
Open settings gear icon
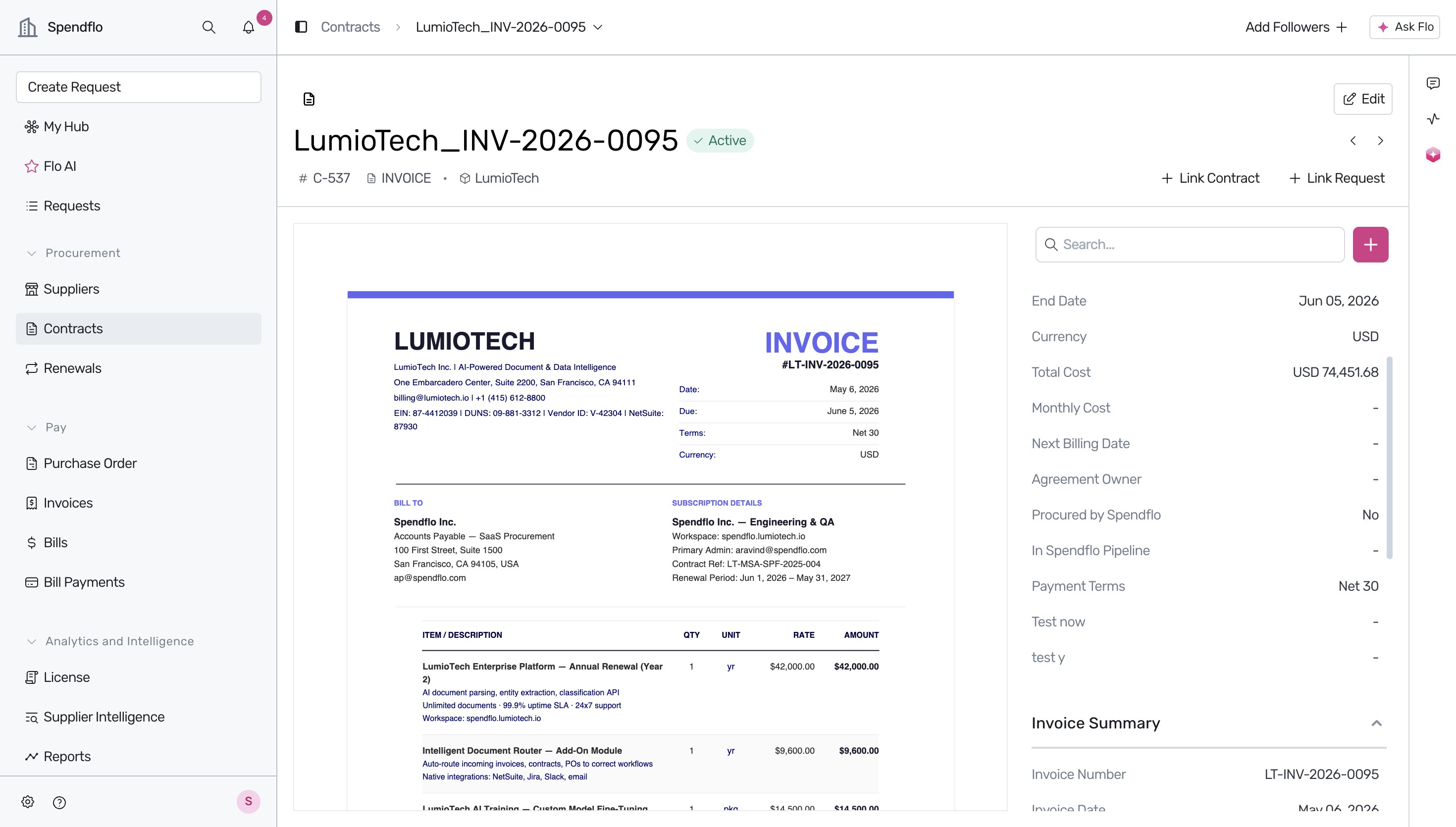point(28,801)
